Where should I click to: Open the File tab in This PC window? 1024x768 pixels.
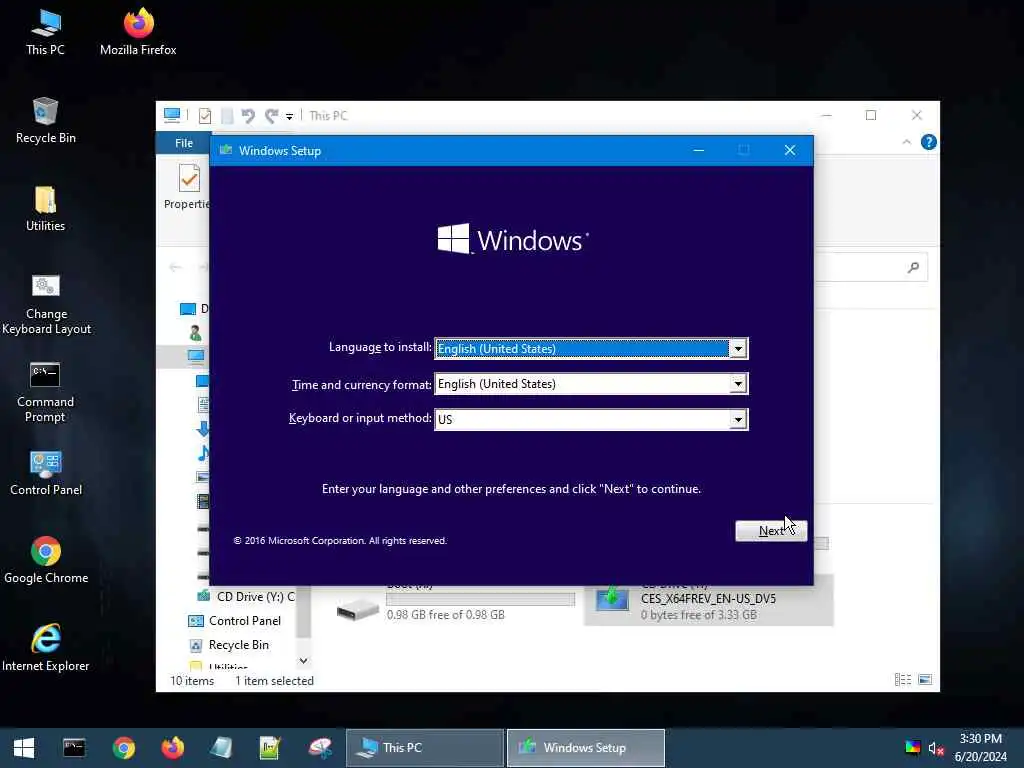[184, 143]
